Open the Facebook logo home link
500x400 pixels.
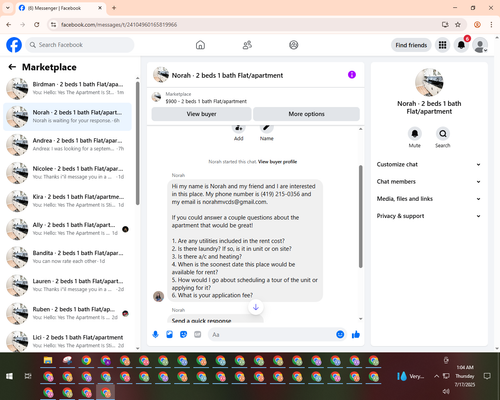(14, 45)
